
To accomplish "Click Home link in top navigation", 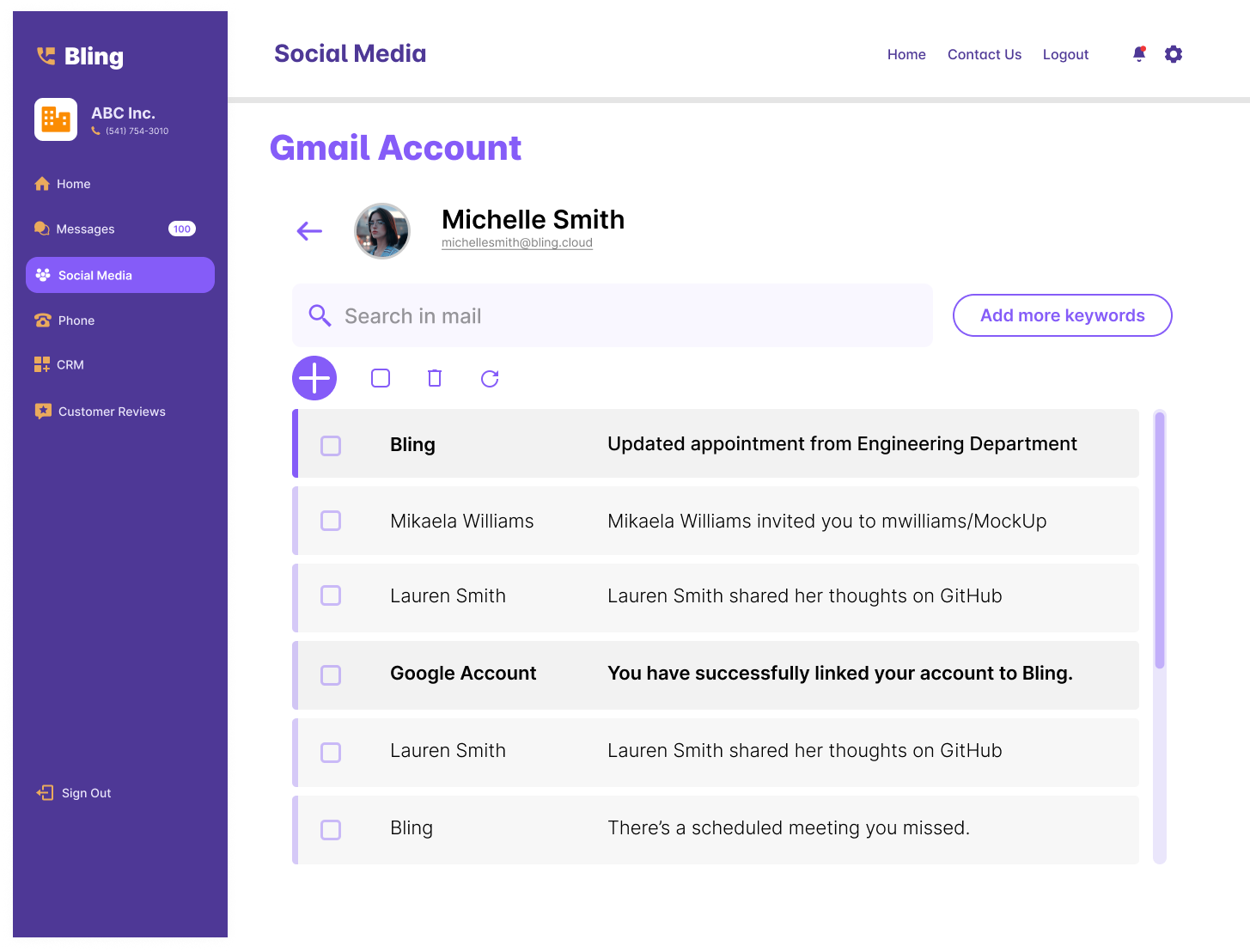I will [906, 54].
